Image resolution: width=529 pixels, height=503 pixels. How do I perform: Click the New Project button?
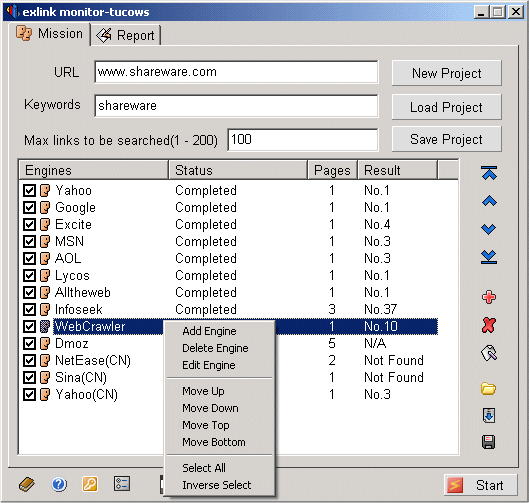(x=447, y=73)
